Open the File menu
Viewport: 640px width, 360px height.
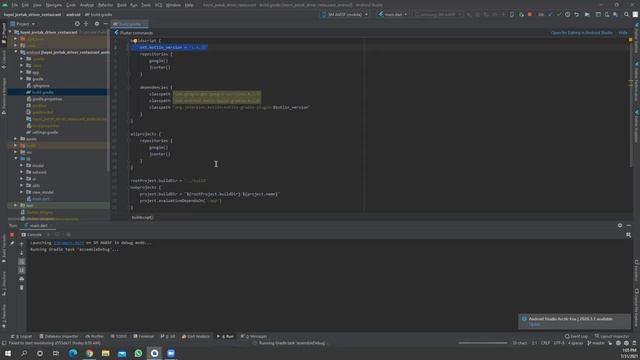coord(15,5)
